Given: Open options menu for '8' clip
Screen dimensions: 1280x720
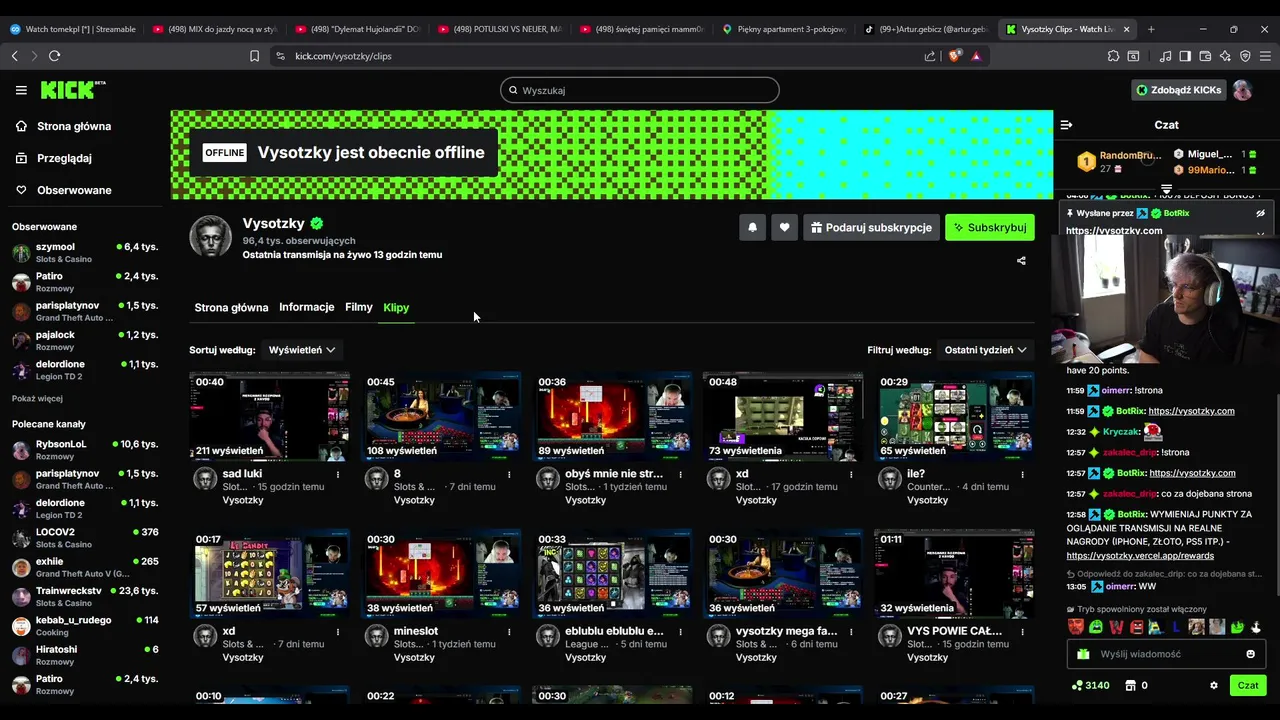Looking at the screenshot, I should coord(509,474).
